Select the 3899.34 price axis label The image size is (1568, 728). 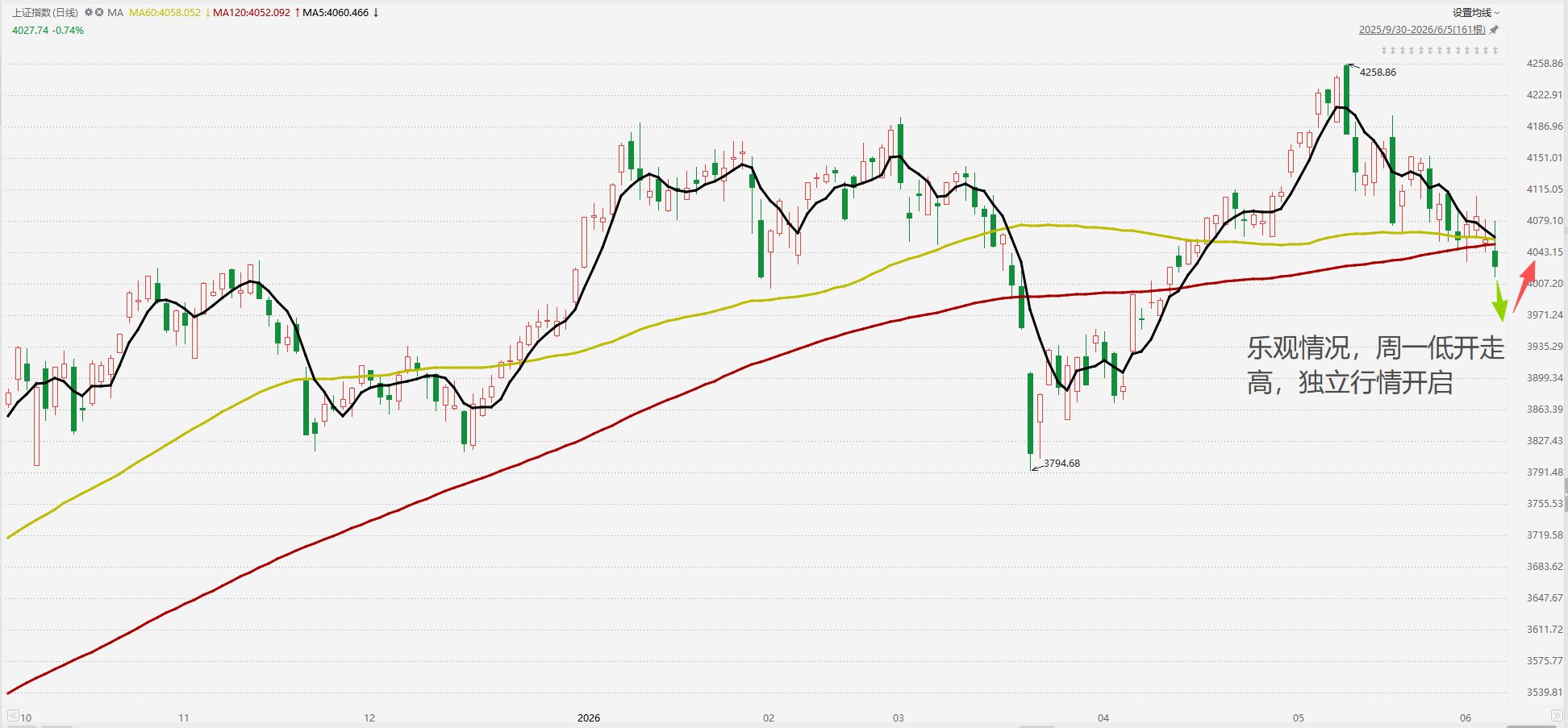tap(1545, 378)
